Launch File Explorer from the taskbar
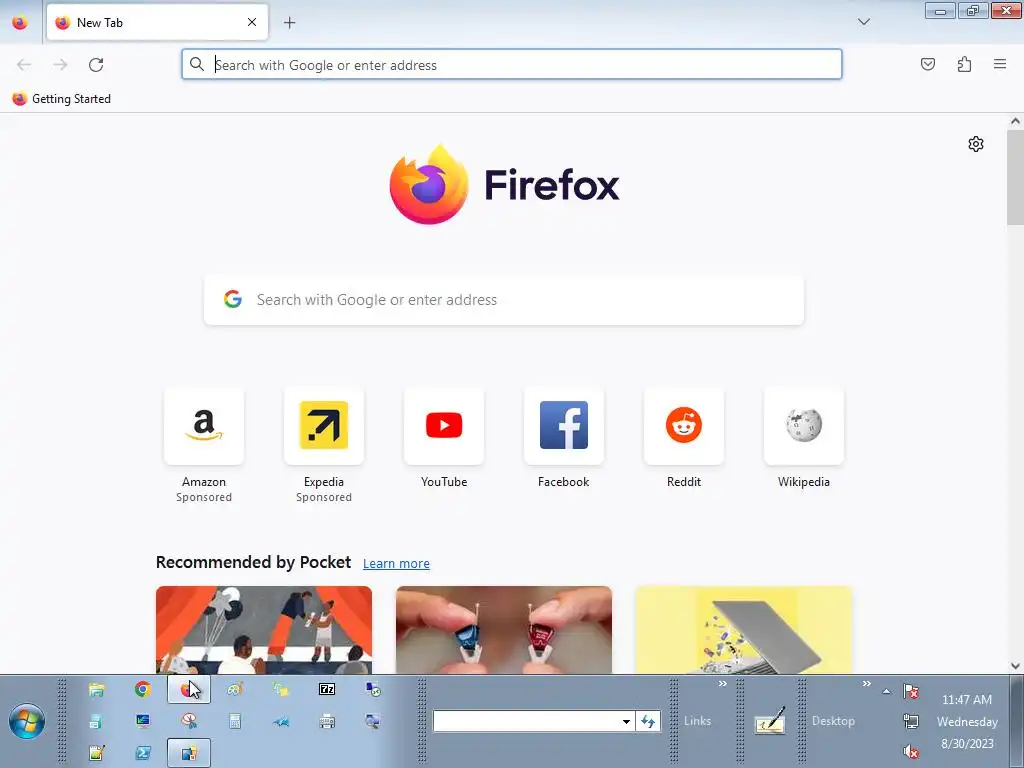The image size is (1024, 768). tap(96, 689)
